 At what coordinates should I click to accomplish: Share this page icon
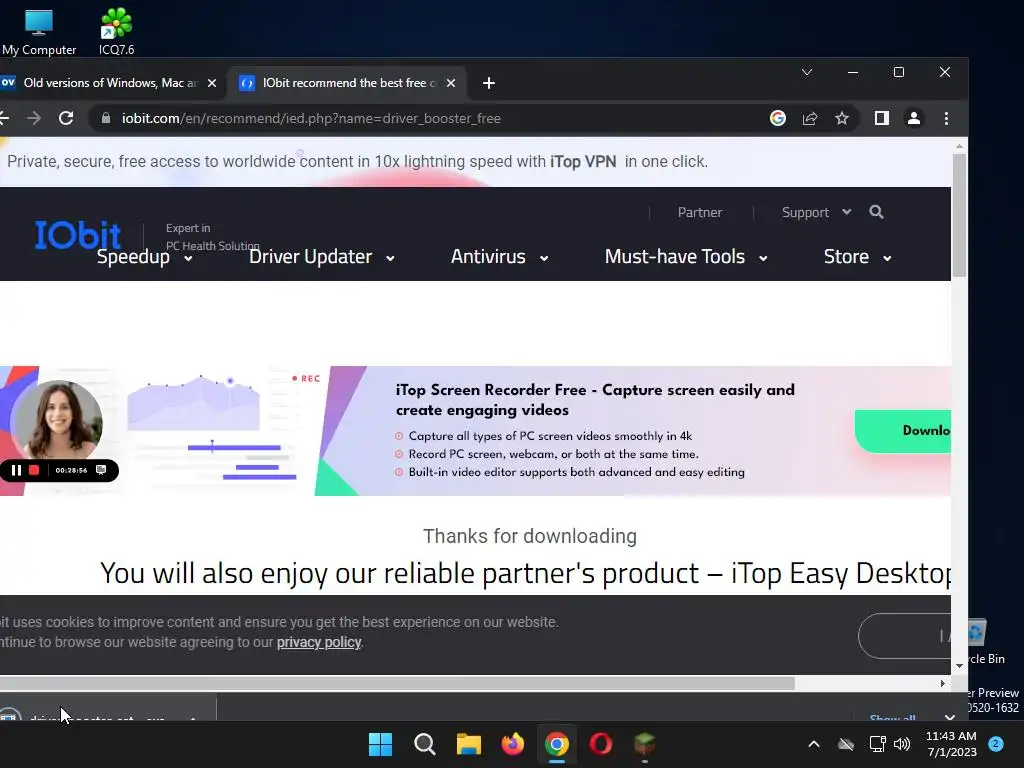810,118
